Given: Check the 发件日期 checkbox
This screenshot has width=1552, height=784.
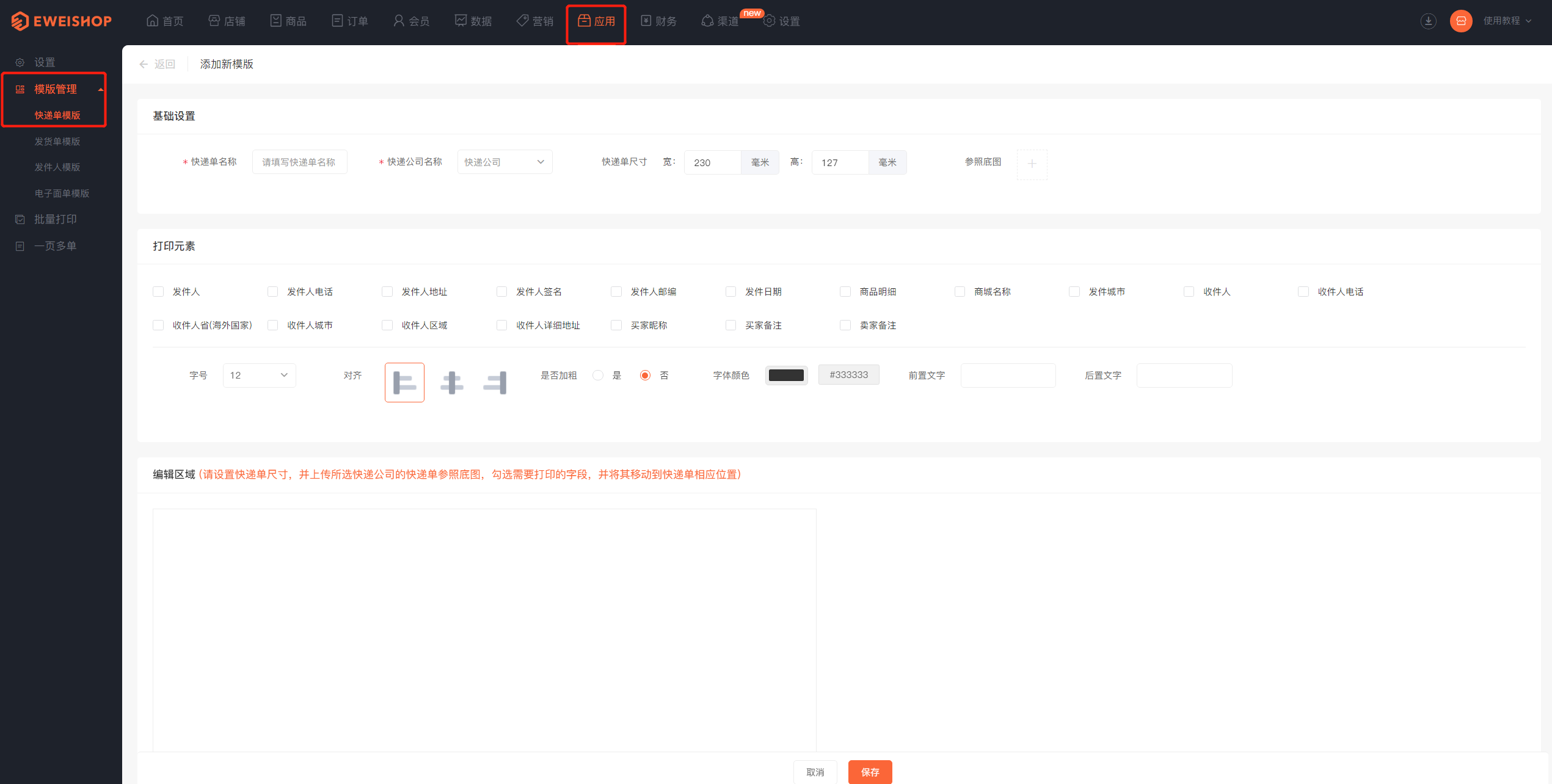Looking at the screenshot, I should coord(730,291).
